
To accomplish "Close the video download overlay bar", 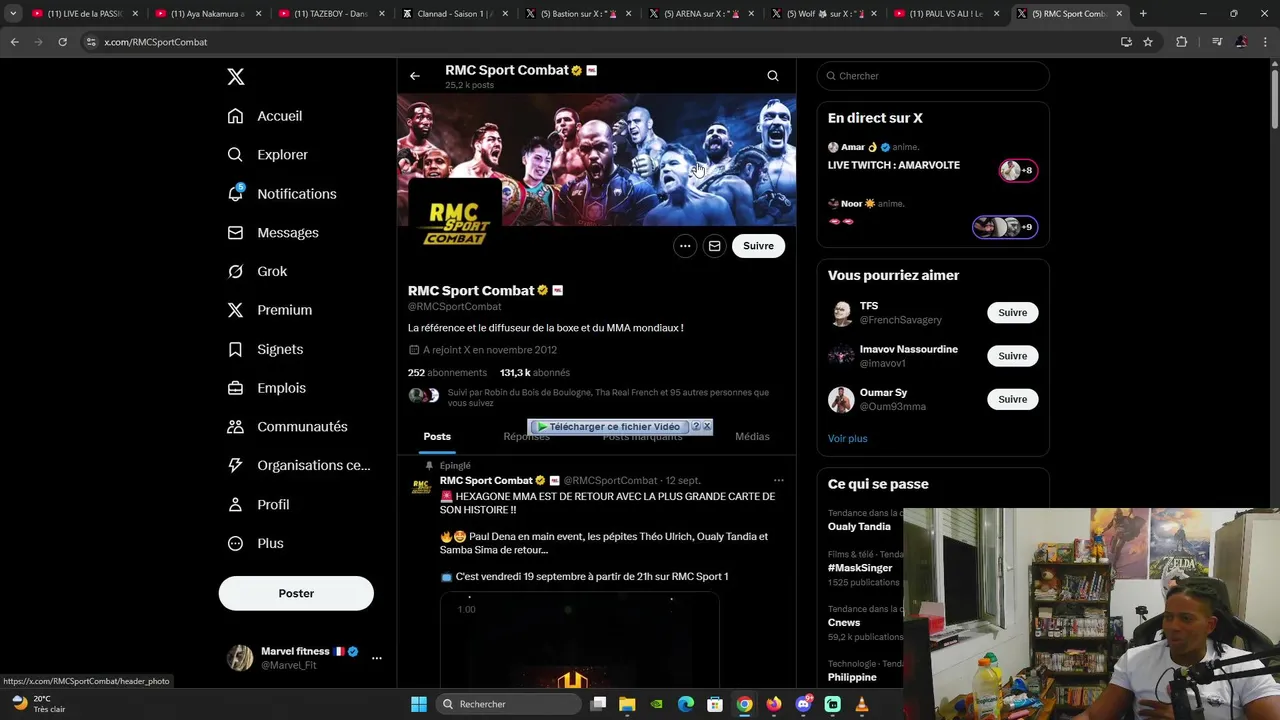I will pos(707,427).
